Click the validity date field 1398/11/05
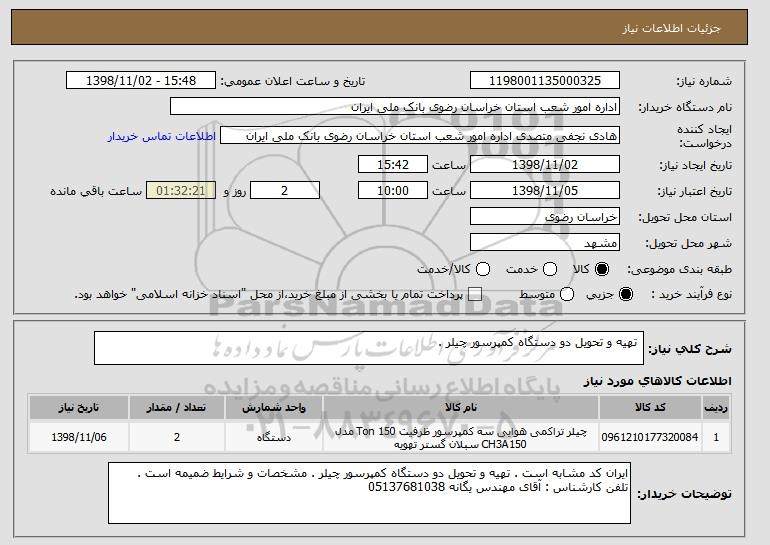This screenshot has width=770, height=545. [545, 191]
